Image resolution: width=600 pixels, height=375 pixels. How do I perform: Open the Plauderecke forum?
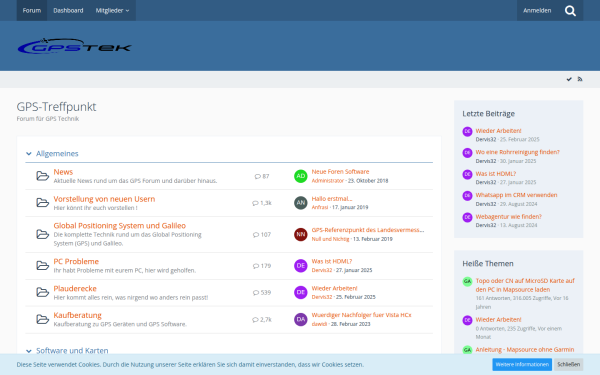pos(75,289)
